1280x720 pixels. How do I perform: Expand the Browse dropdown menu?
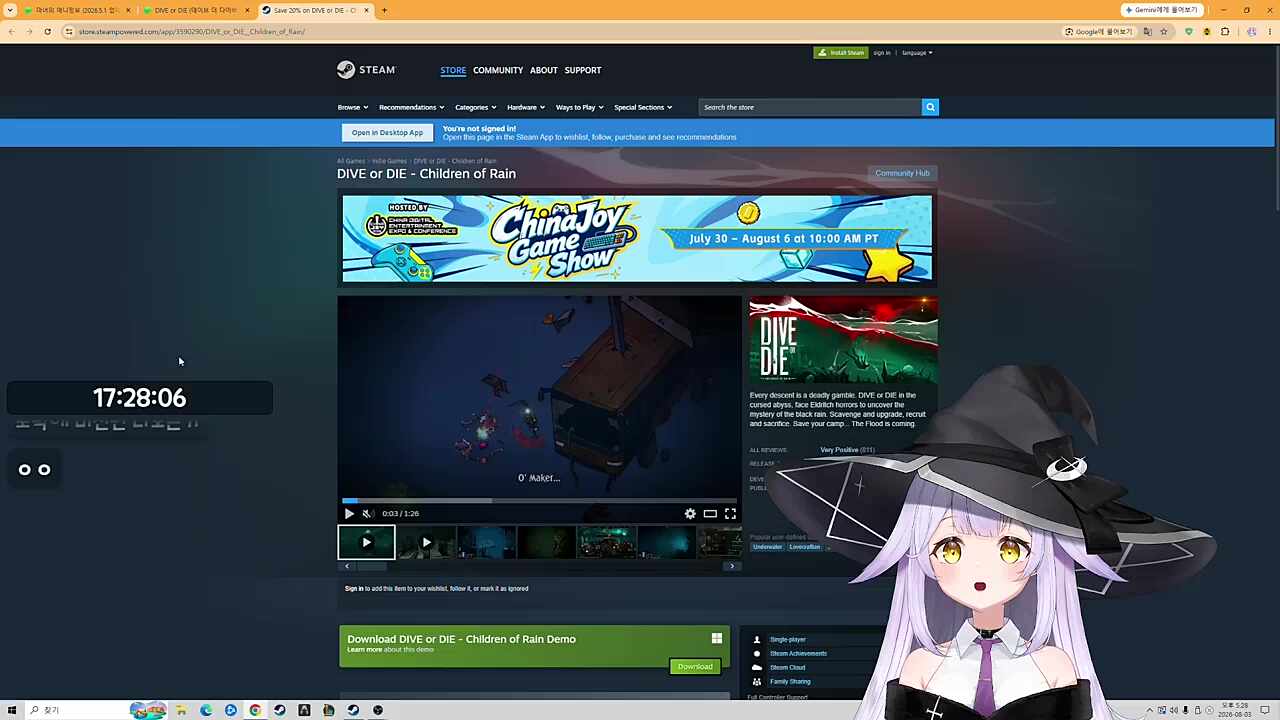coord(352,107)
